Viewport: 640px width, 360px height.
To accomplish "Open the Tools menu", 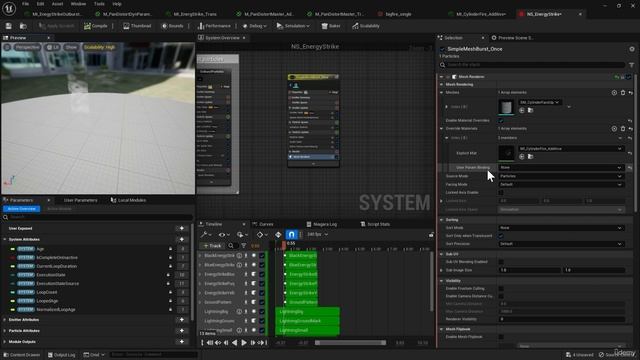I will pyautogui.click(x=99, y=4).
